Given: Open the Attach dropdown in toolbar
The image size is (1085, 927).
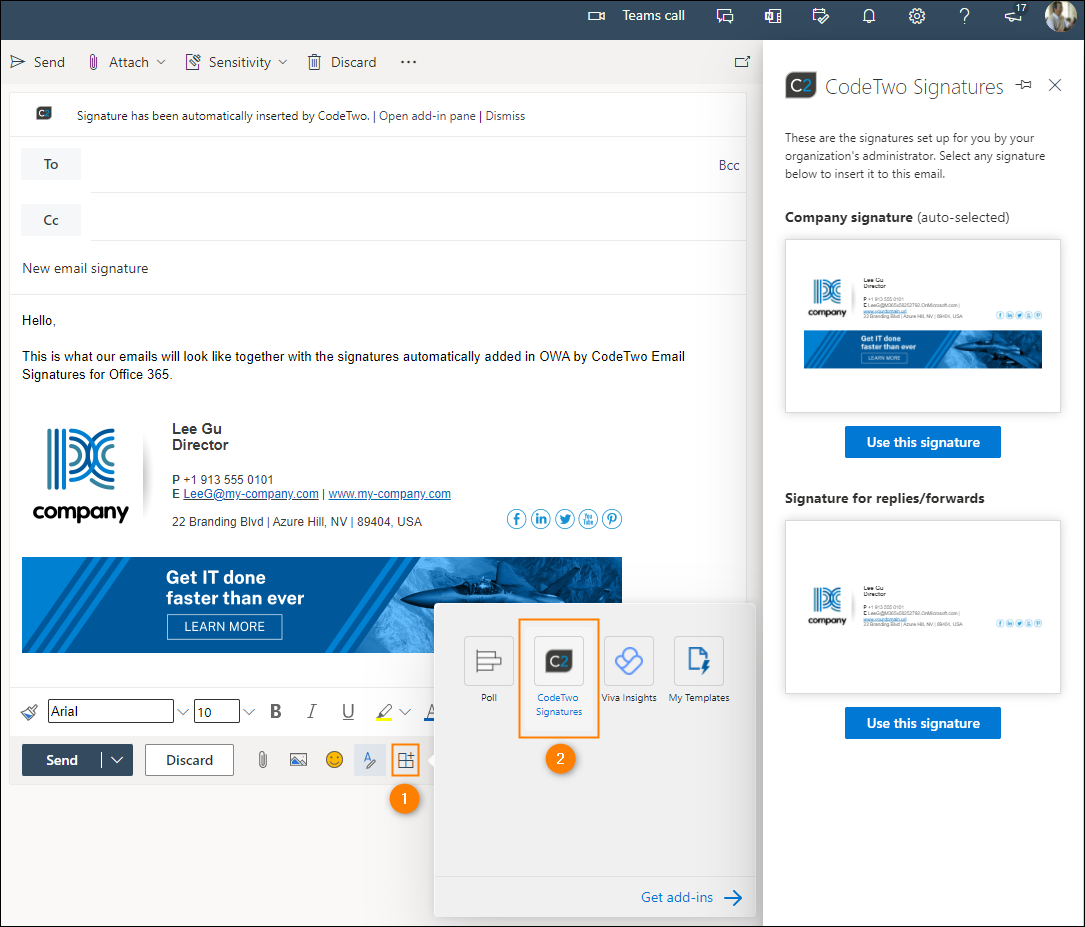Looking at the screenshot, I should click(127, 62).
